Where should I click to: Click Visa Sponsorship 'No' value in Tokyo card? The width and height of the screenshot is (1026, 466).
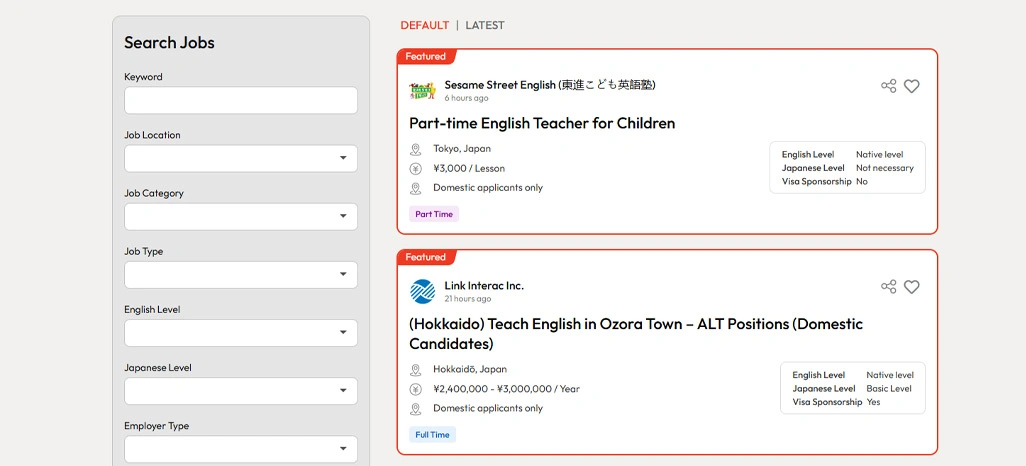coord(862,182)
